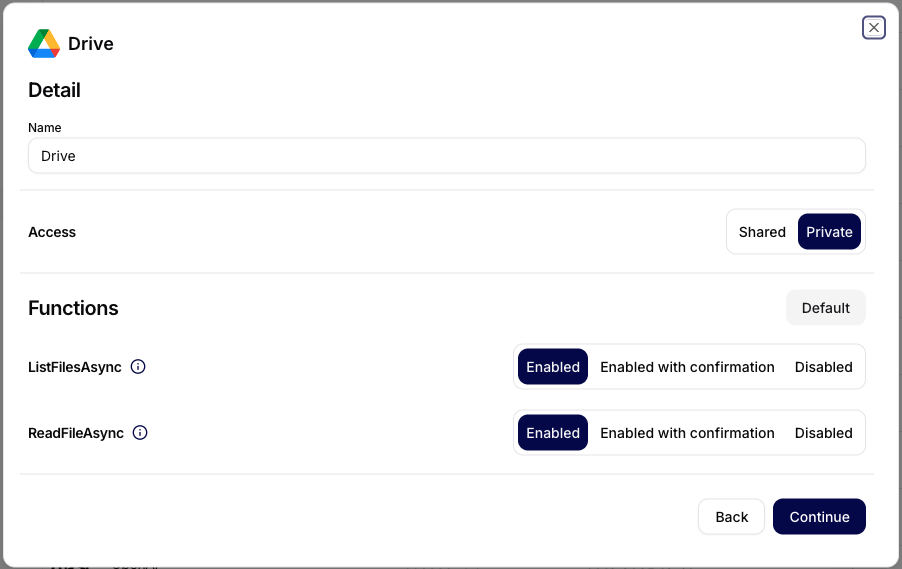Disable the ListFilesAsync function
This screenshot has width=902, height=569.
[823, 367]
